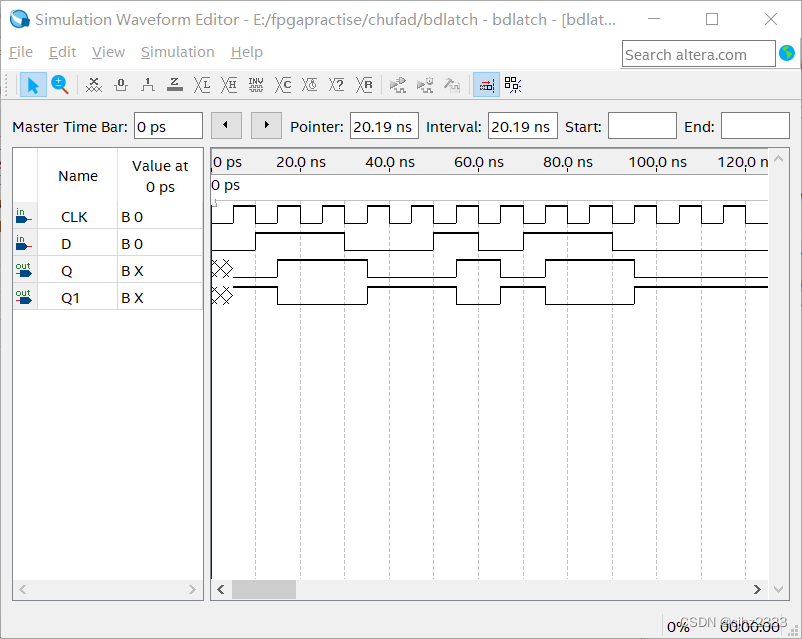Screen dimensions: 802x639
Task: Click the waveform horizontal scrollbar thumb
Action: pos(264,589)
